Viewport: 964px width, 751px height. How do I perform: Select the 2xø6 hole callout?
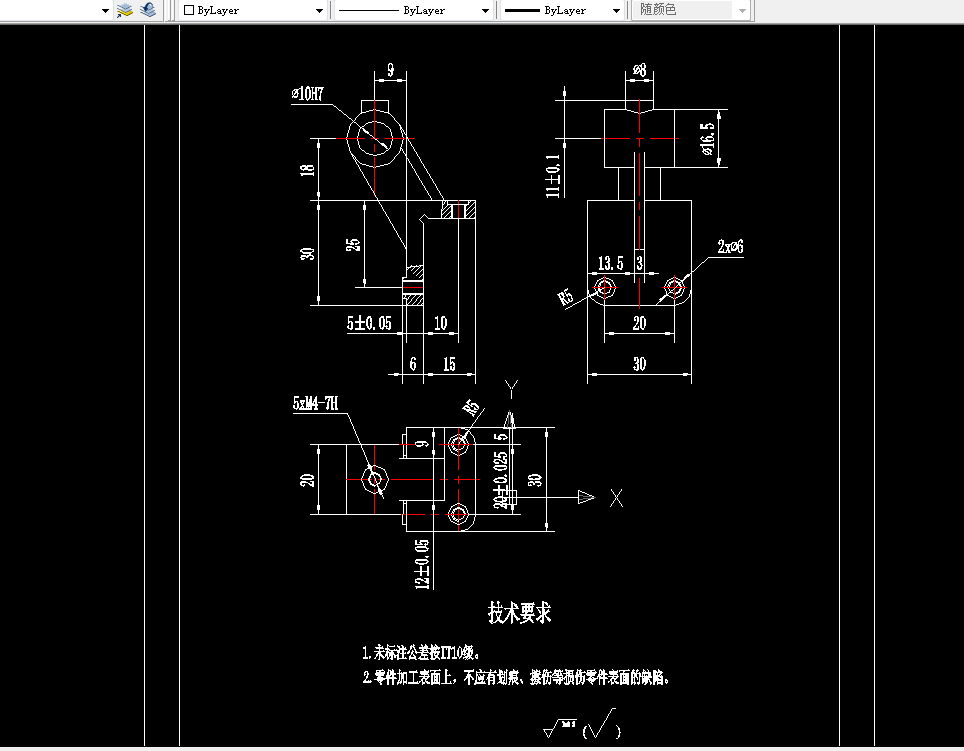coord(730,246)
